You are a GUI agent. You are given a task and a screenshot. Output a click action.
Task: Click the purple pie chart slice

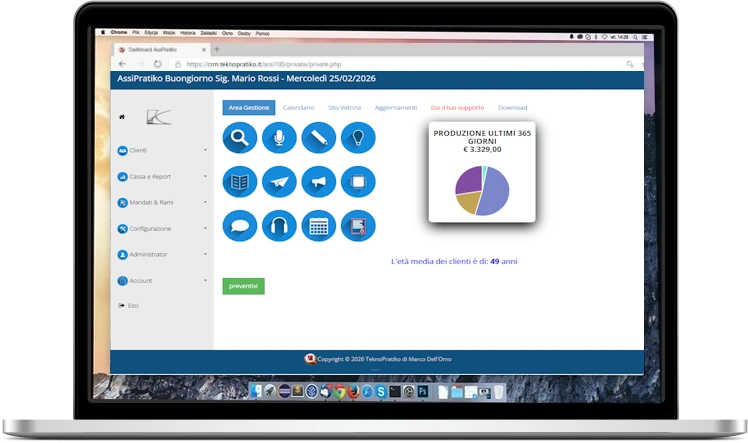pos(468,180)
